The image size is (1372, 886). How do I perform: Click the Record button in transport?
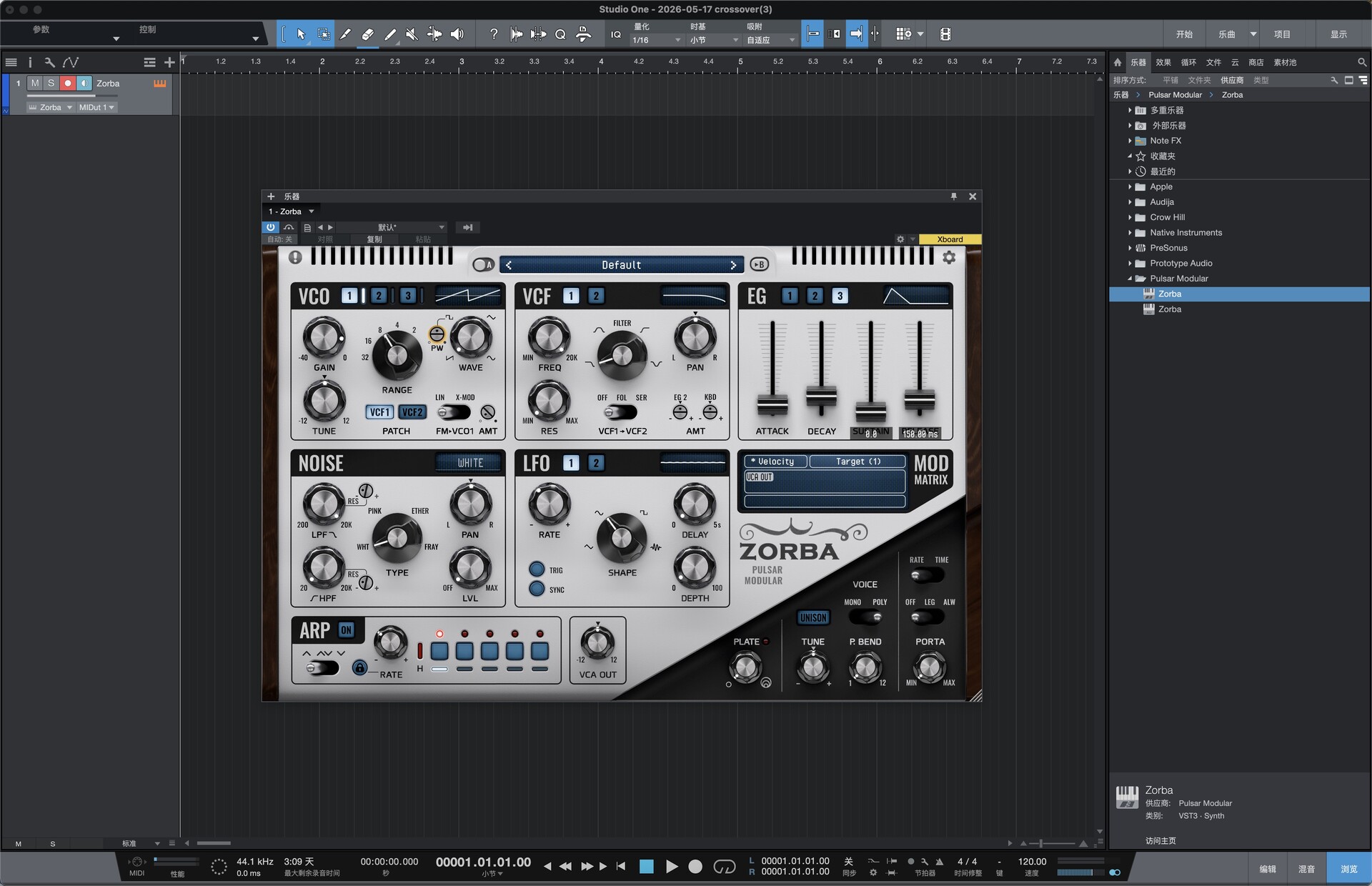(695, 867)
